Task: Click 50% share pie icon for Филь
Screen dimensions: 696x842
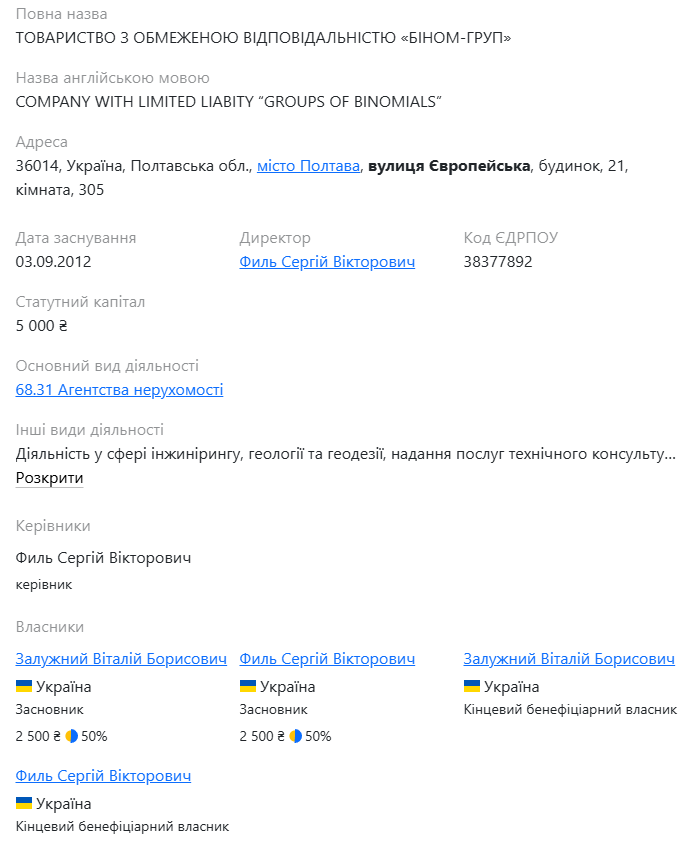Action: pos(295,736)
